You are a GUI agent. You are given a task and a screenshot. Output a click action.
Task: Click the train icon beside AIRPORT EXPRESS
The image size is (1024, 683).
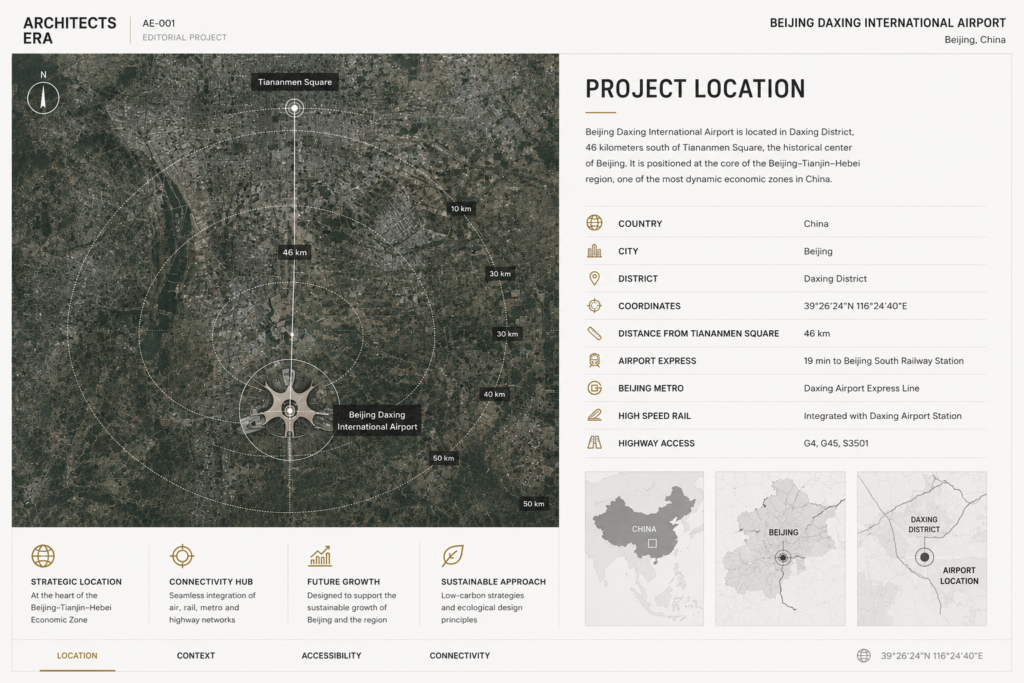594,360
